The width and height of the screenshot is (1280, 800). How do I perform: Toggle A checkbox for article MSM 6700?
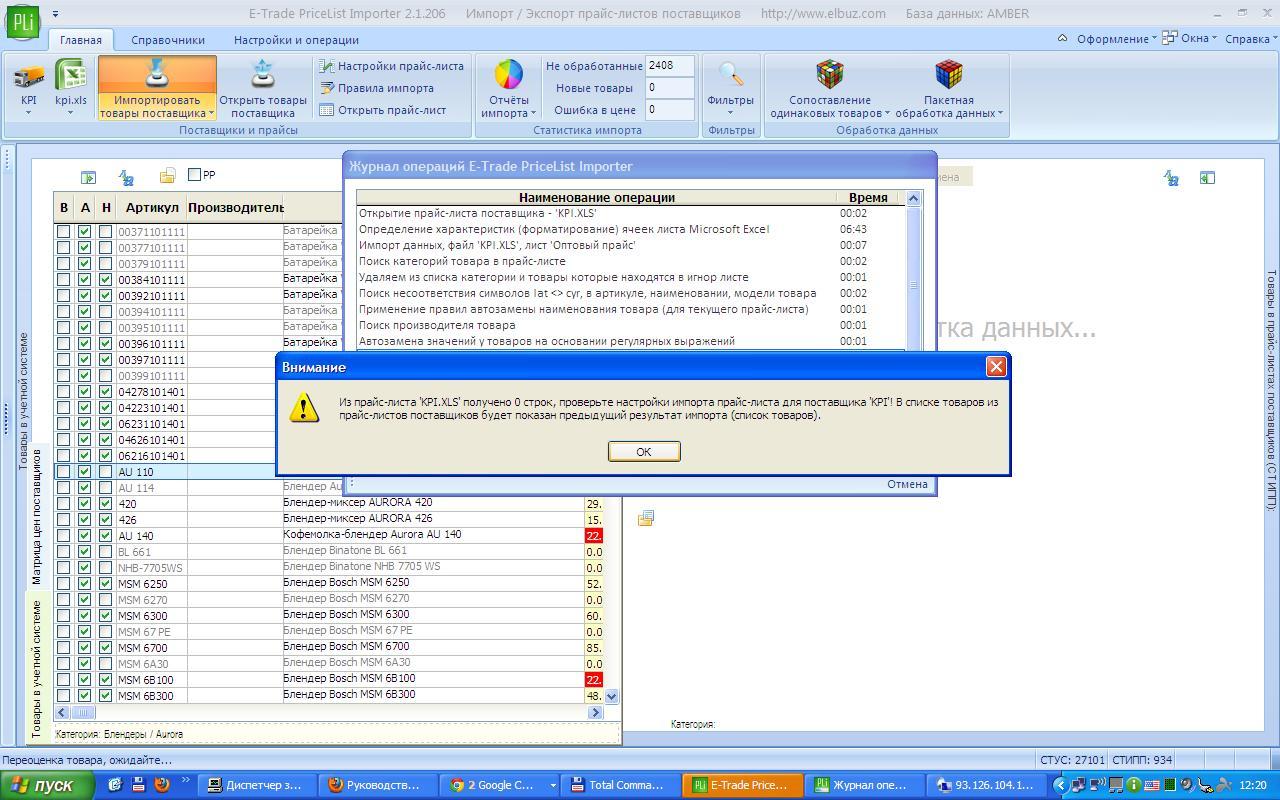click(x=85, y=648)
